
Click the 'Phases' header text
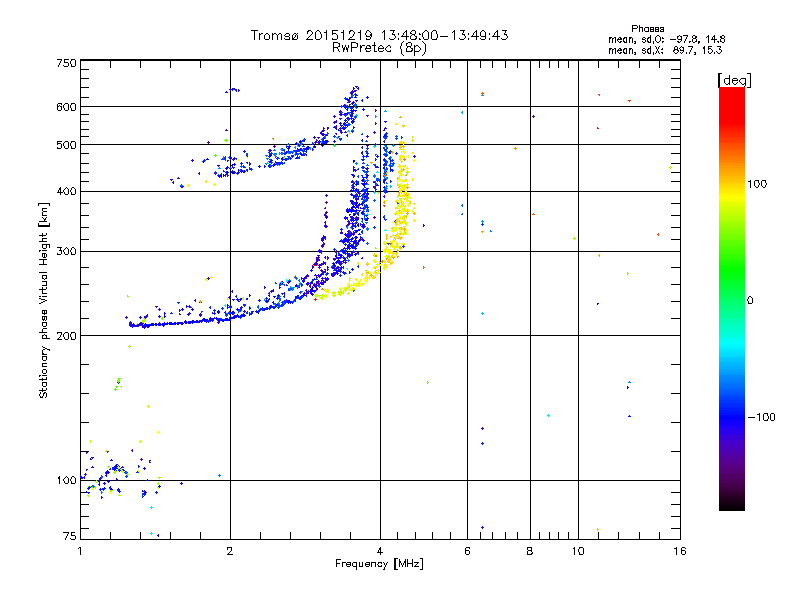click(x=647, y=29)
